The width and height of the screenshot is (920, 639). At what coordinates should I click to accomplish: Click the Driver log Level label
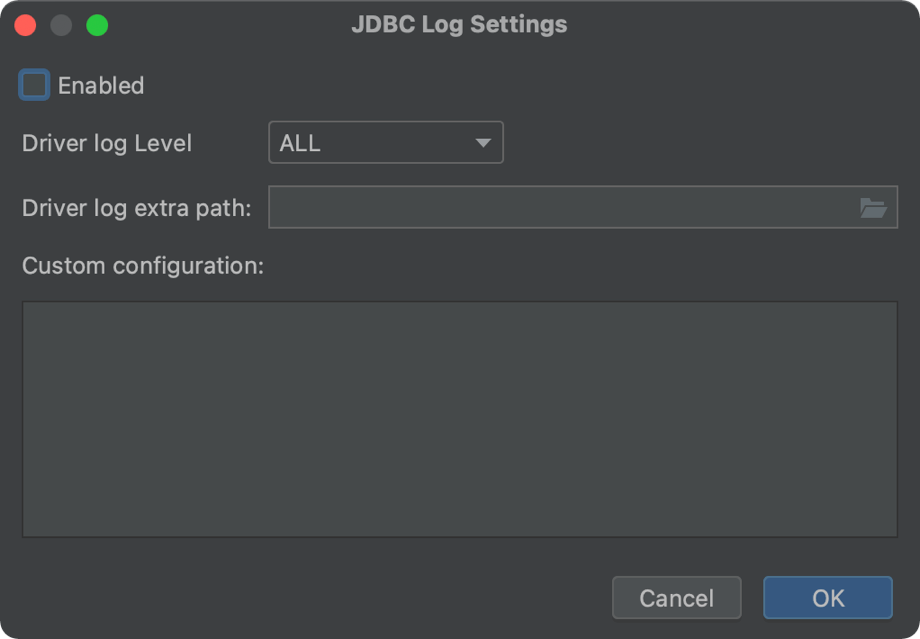[x=106, y=143]
